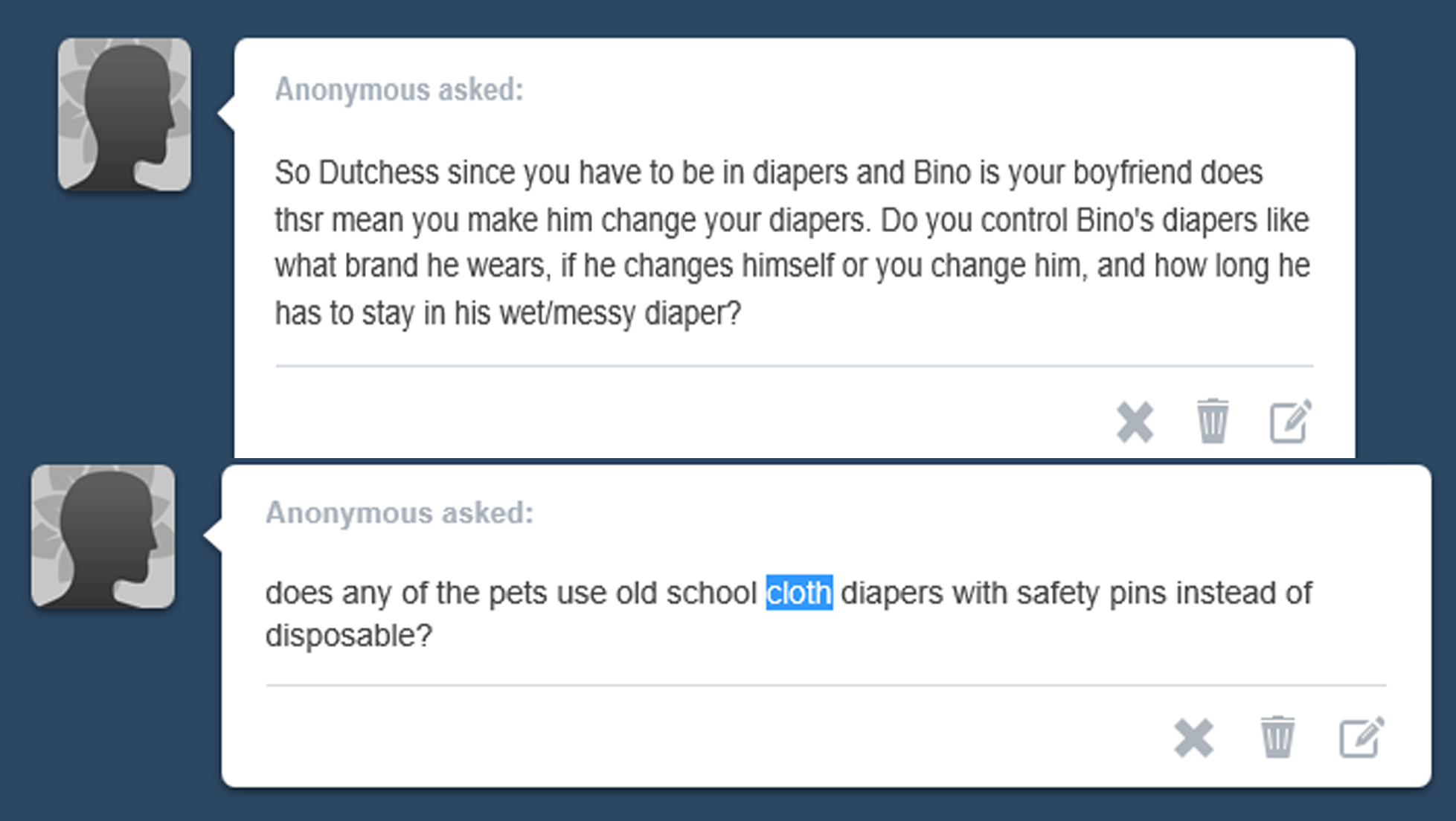Dismiss the cloth diapers ask with X
The width and height of the screenshot is (1456, 821).
coord(1193,738)
